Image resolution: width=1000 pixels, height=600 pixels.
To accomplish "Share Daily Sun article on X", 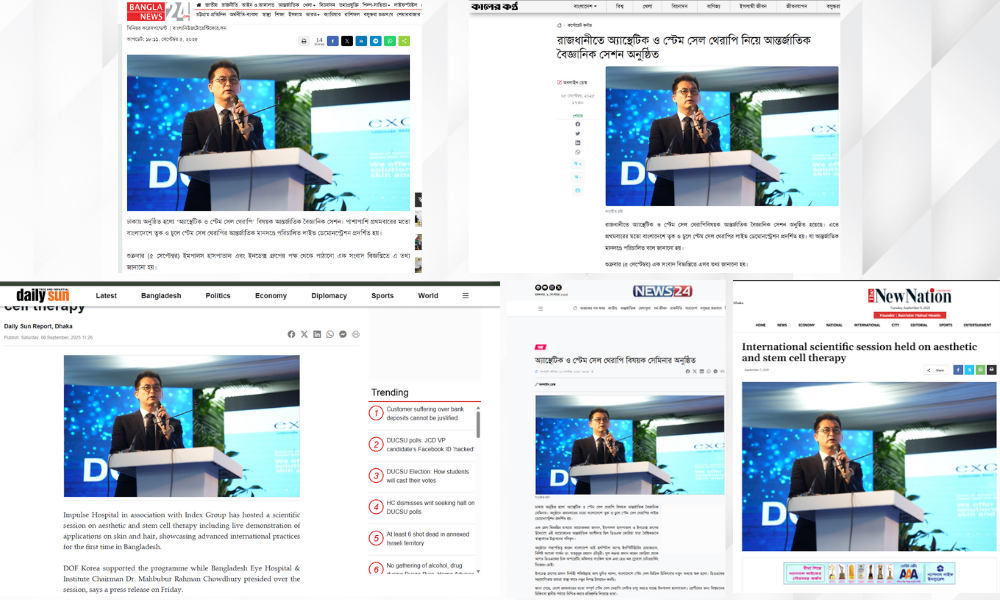I will [x=304, y=334].
